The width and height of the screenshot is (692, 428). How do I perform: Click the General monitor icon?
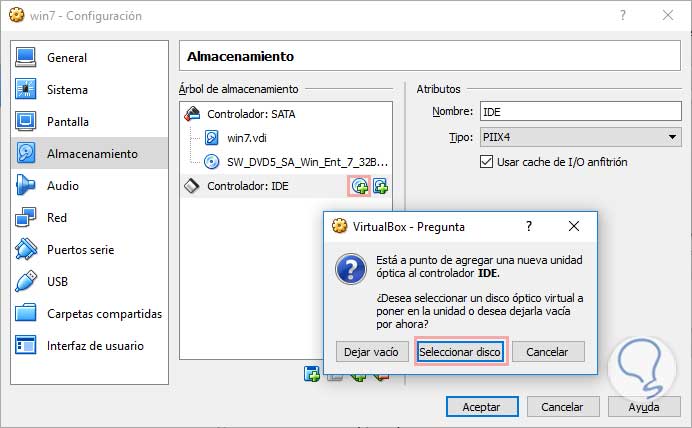(26, 57)
